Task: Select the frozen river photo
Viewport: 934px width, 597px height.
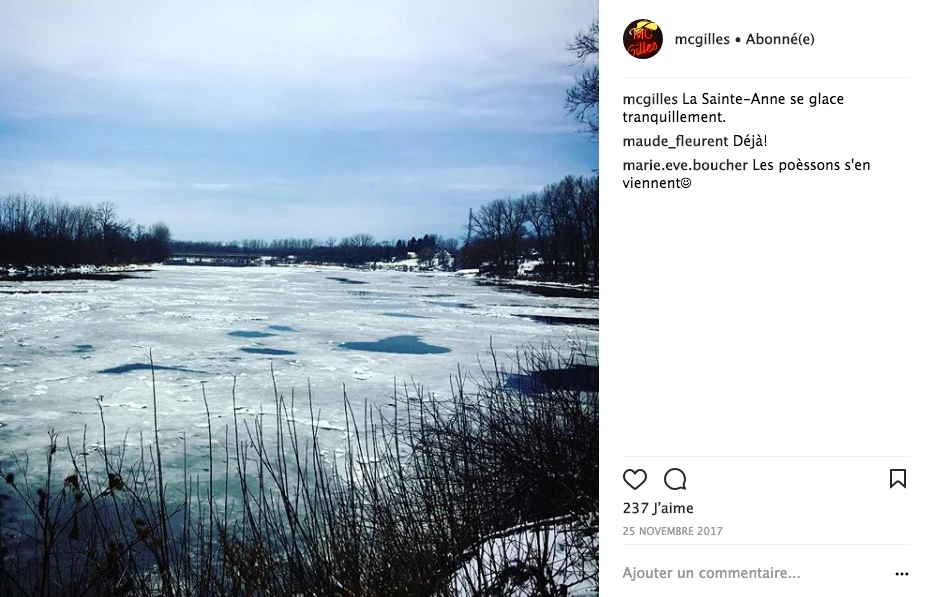Action: (x=299, y=298)
